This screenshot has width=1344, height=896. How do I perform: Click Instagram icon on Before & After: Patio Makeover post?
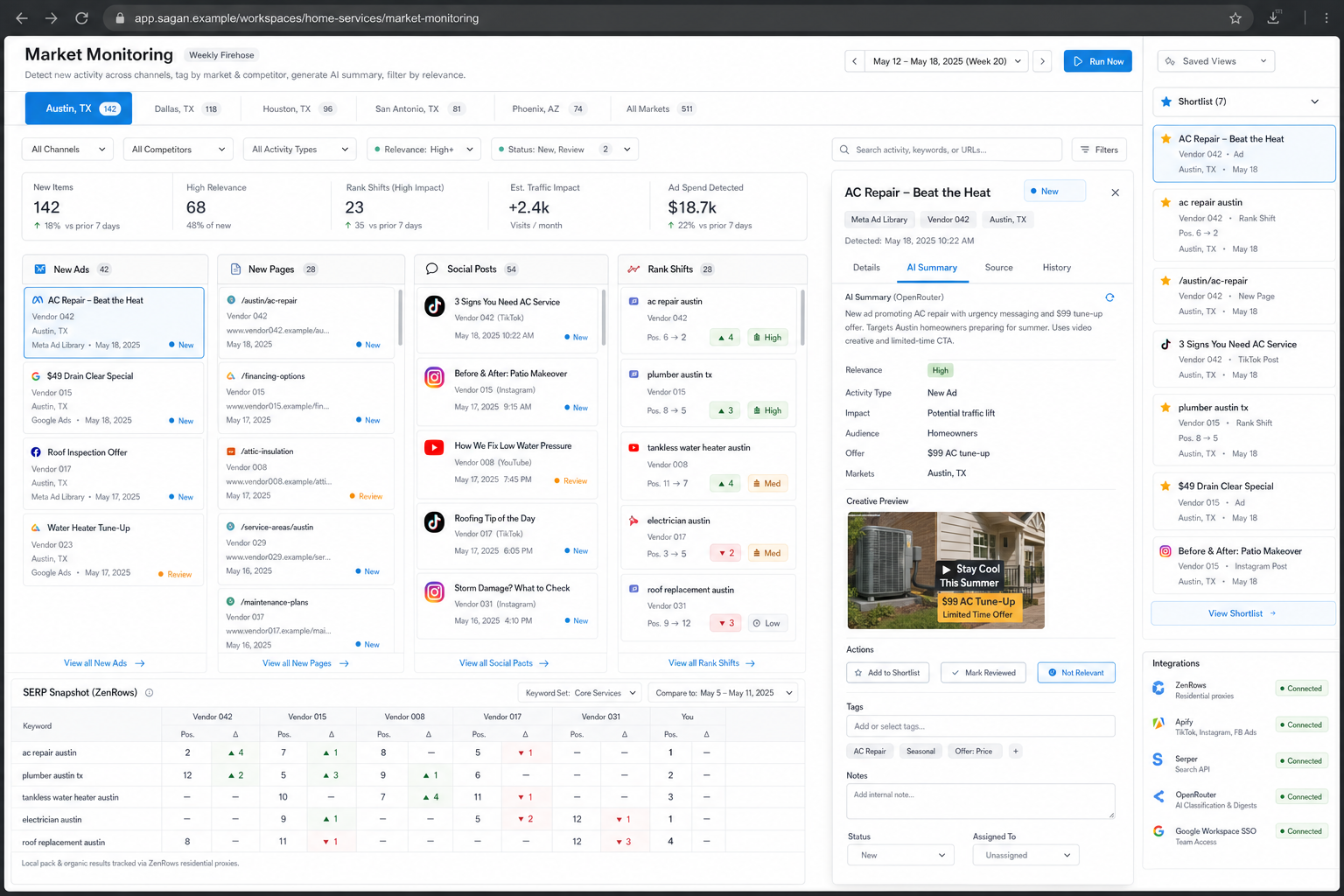coord(435,378)
